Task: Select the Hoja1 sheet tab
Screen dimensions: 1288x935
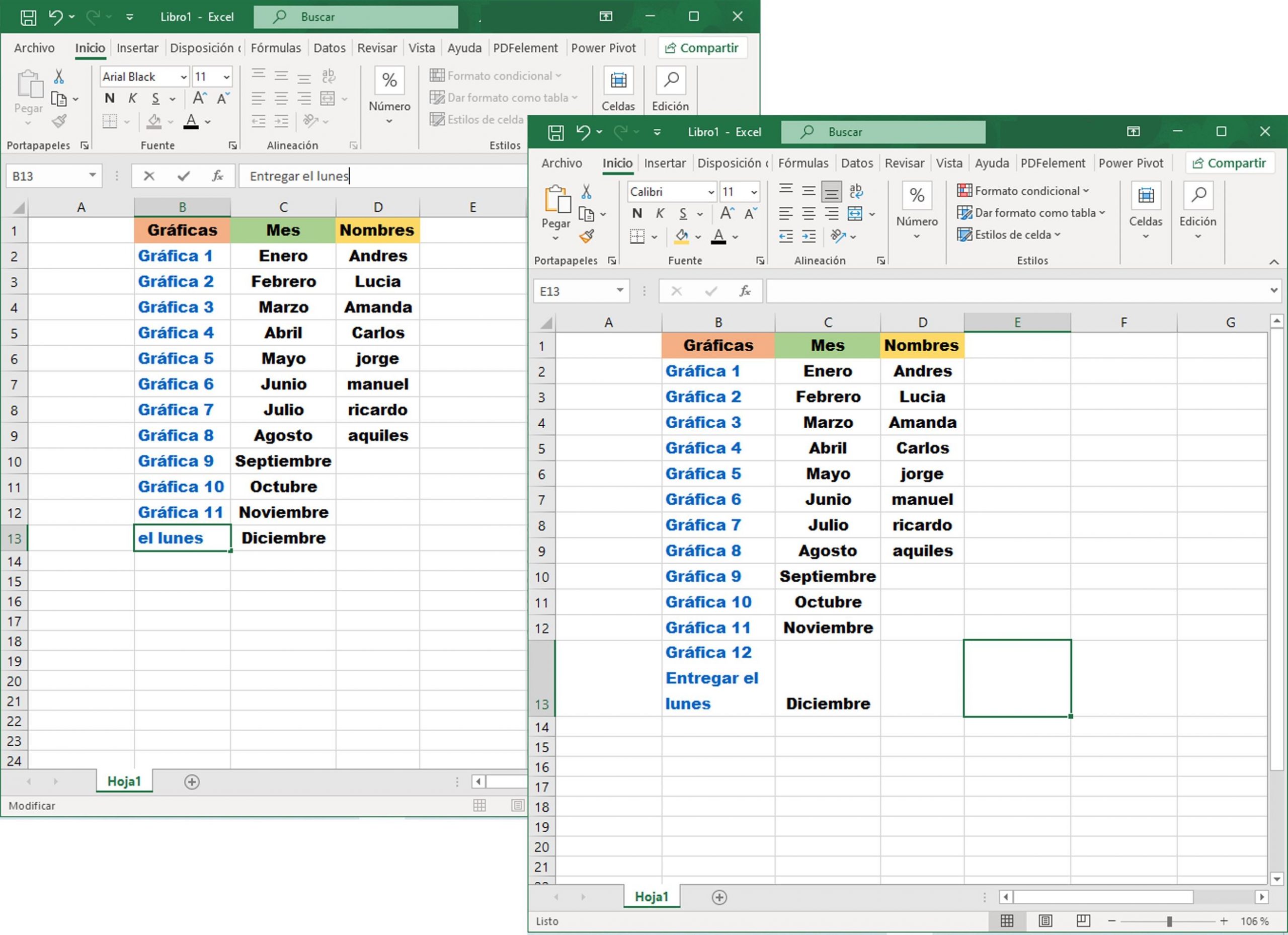Action: (x=651, y=897)
